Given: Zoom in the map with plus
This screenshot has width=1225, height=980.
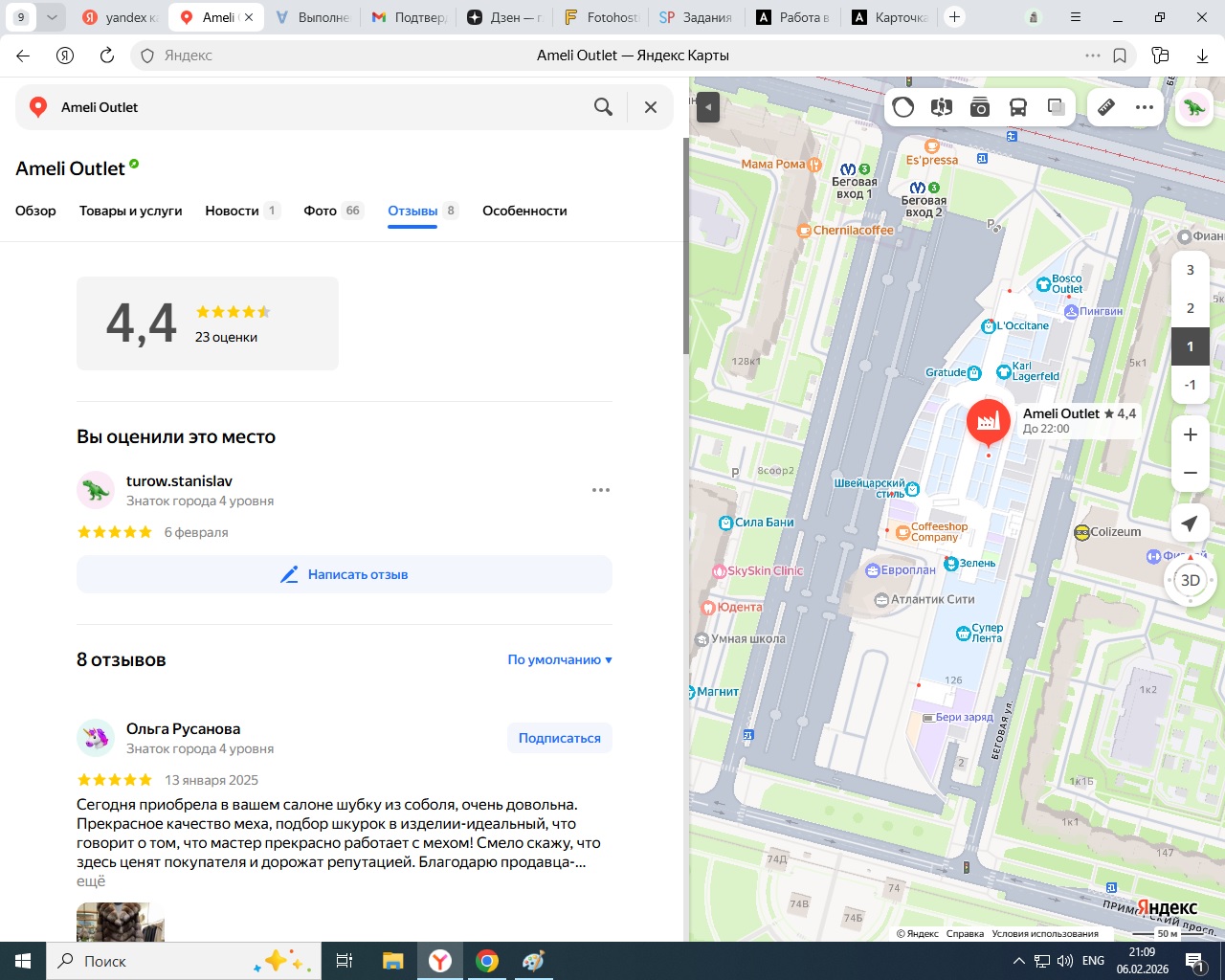Looking at the screenshot, I should [x=1191, y=434].
